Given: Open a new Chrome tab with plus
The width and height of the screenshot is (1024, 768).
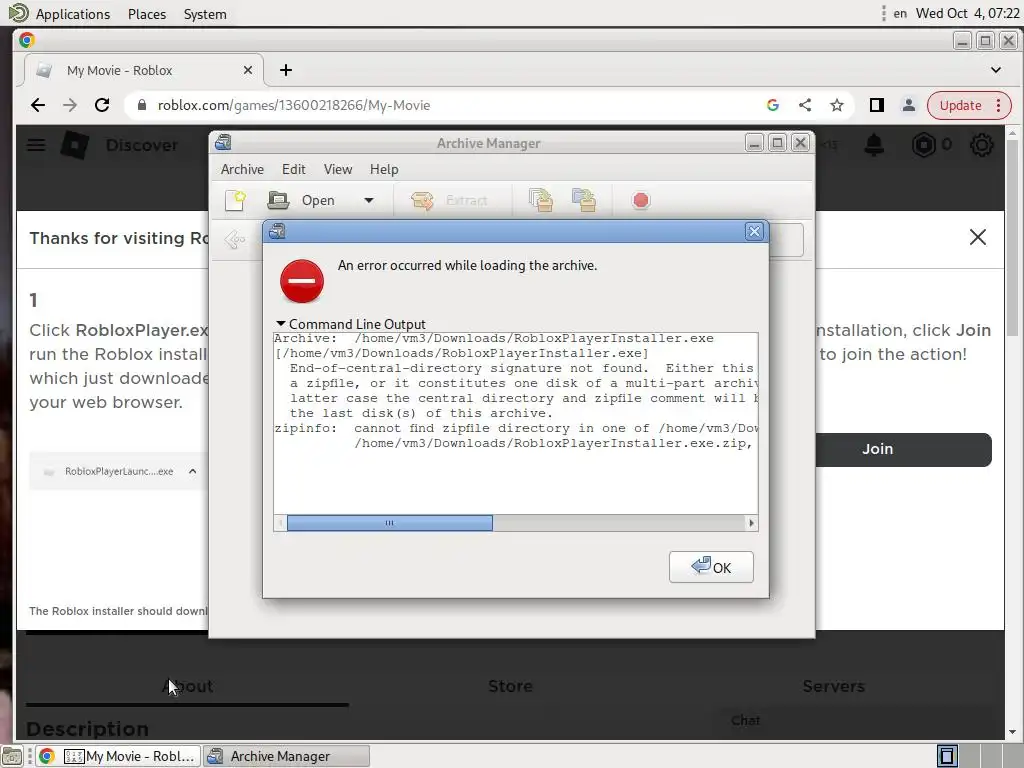Looking at the screenshot, I should (286, 70).
